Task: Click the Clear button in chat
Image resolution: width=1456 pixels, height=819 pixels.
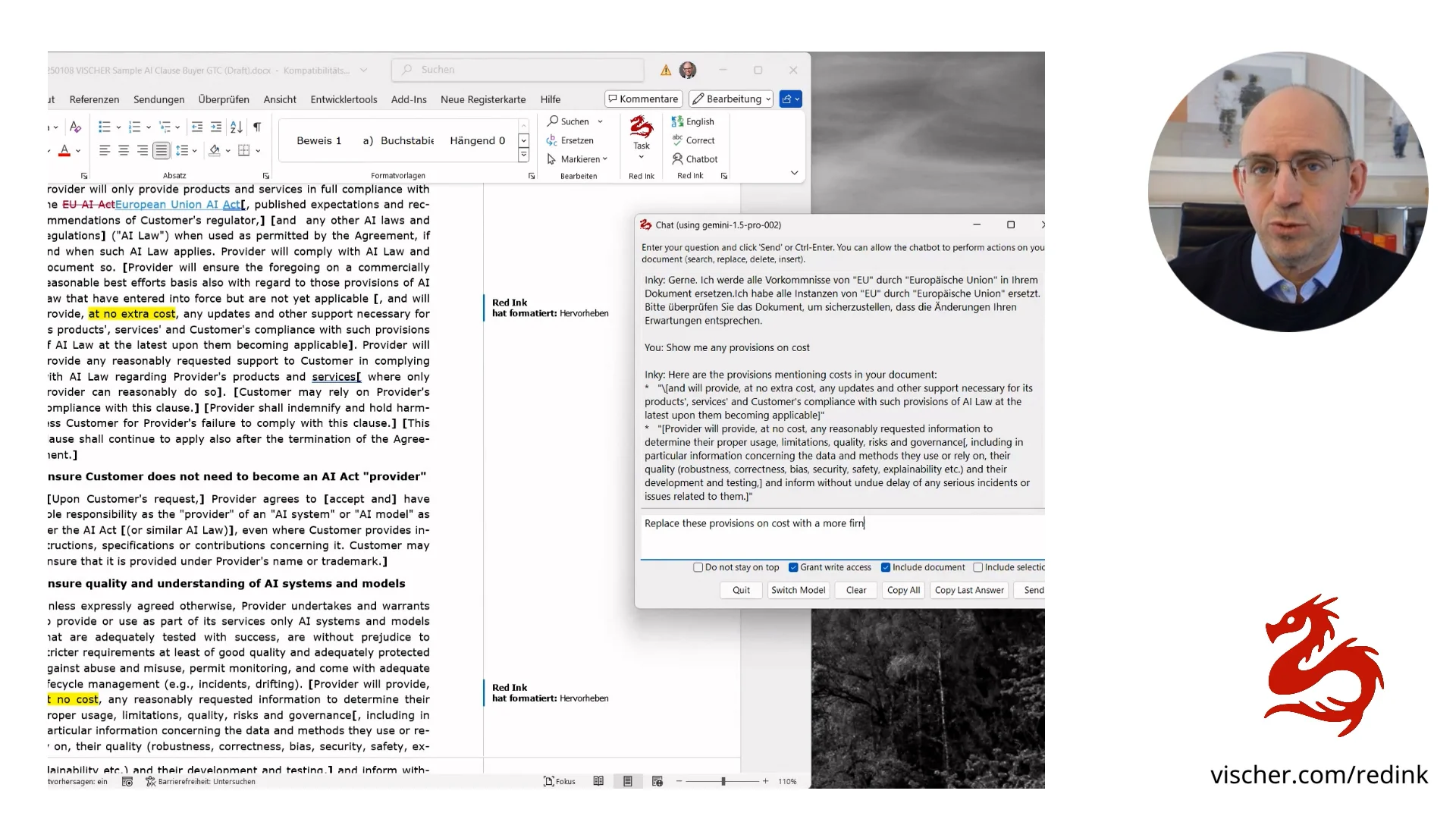Action: tap(856, 590)
